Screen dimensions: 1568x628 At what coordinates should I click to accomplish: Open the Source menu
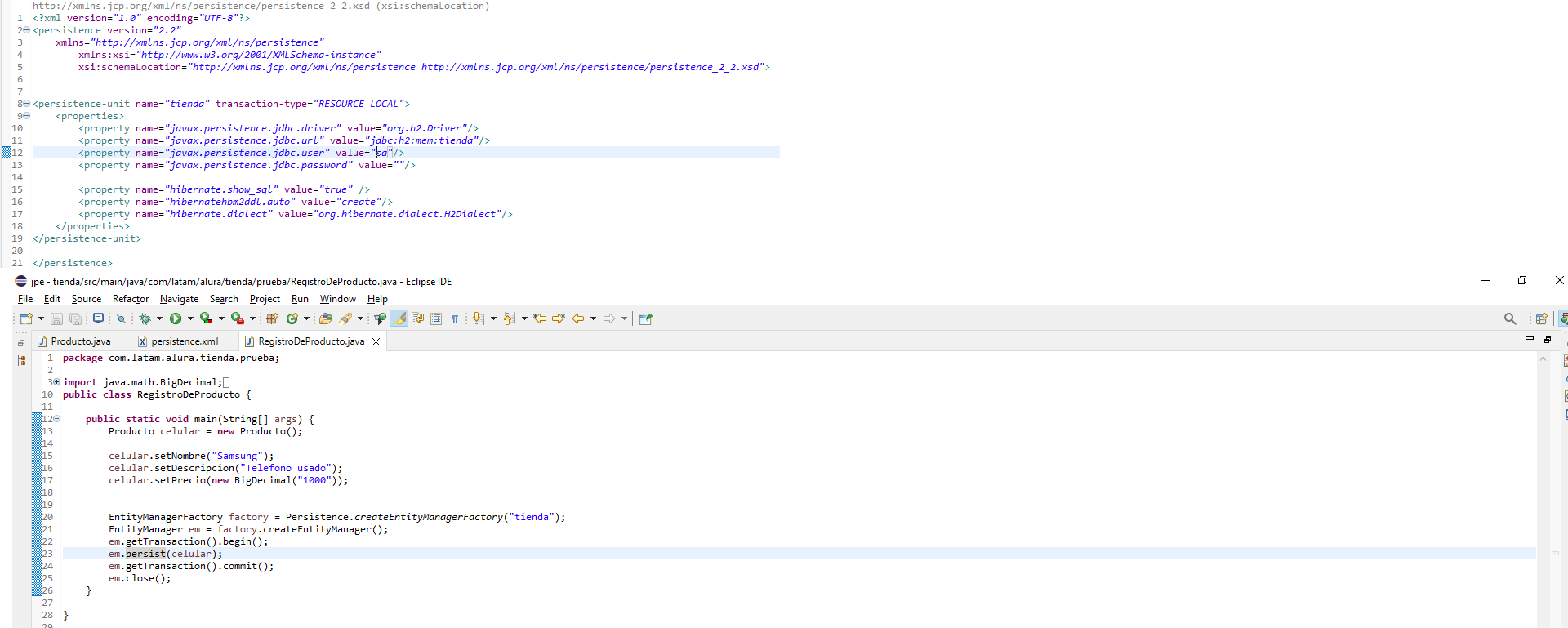pos(87,299)
